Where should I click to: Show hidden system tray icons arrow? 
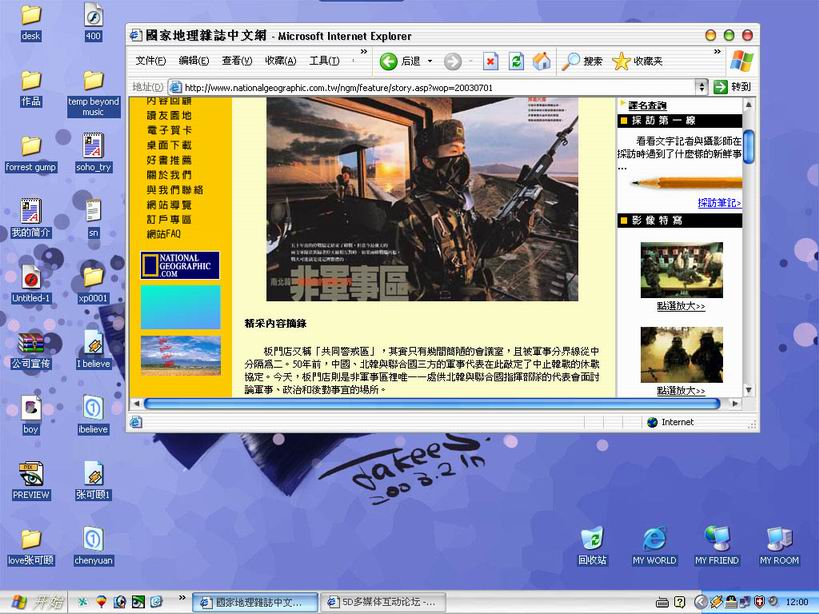click(700, 603)
